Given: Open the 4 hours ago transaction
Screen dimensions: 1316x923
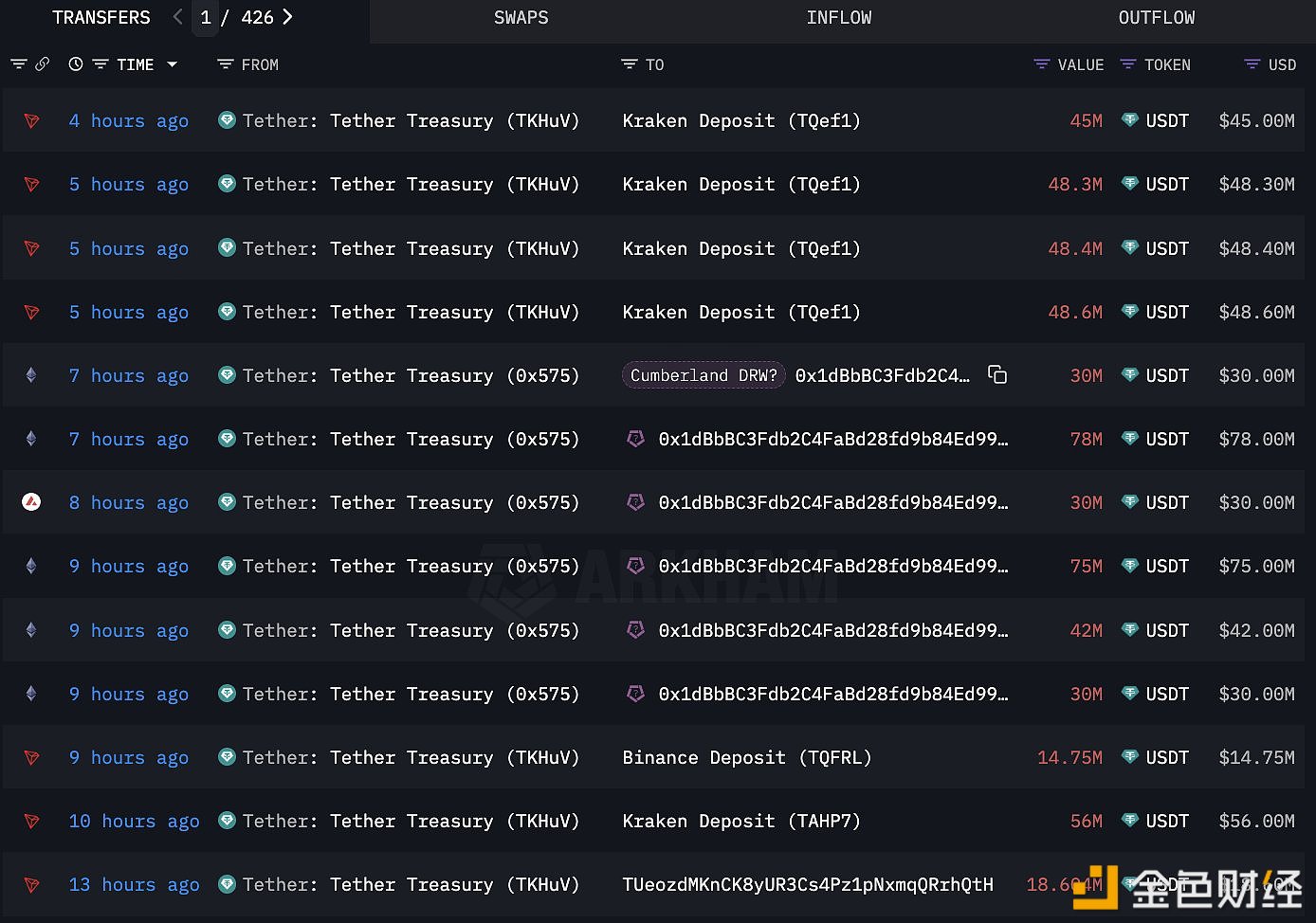Looking at the screenshot, I should click(x=129, y=120).
